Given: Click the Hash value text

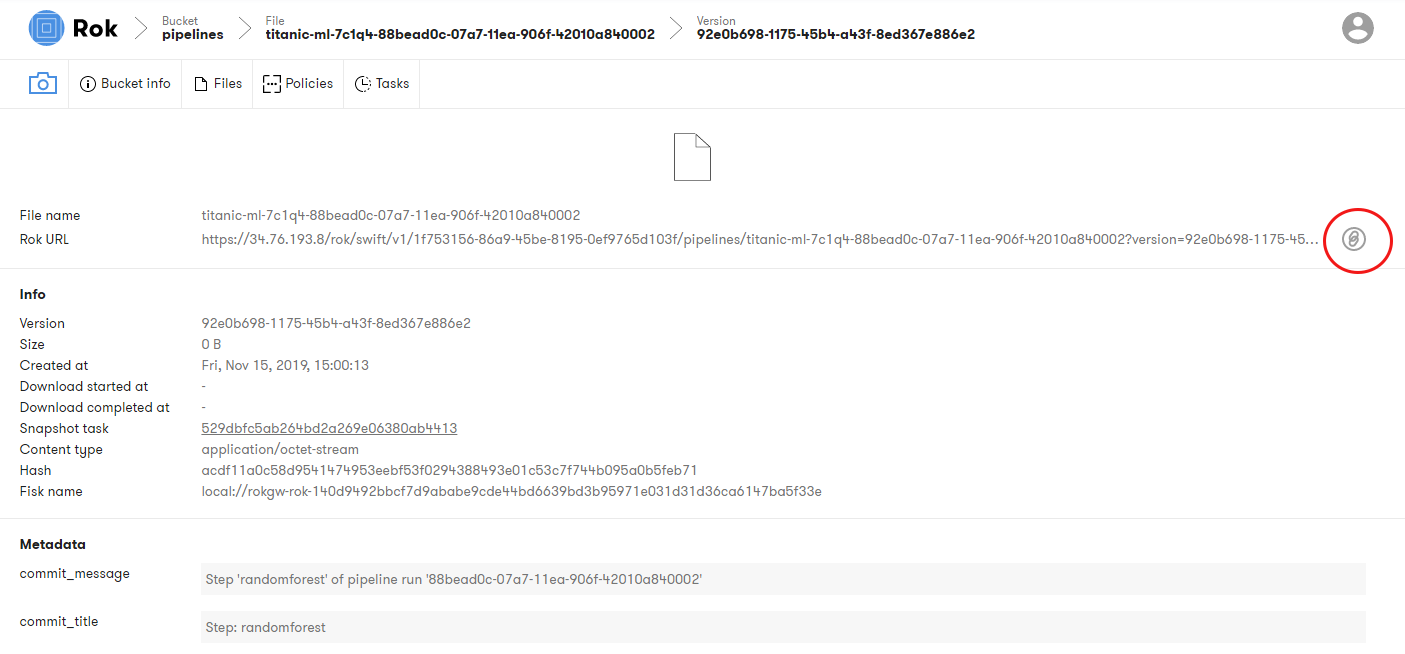Looking at the screenshot, I should [x=449, y=470].
